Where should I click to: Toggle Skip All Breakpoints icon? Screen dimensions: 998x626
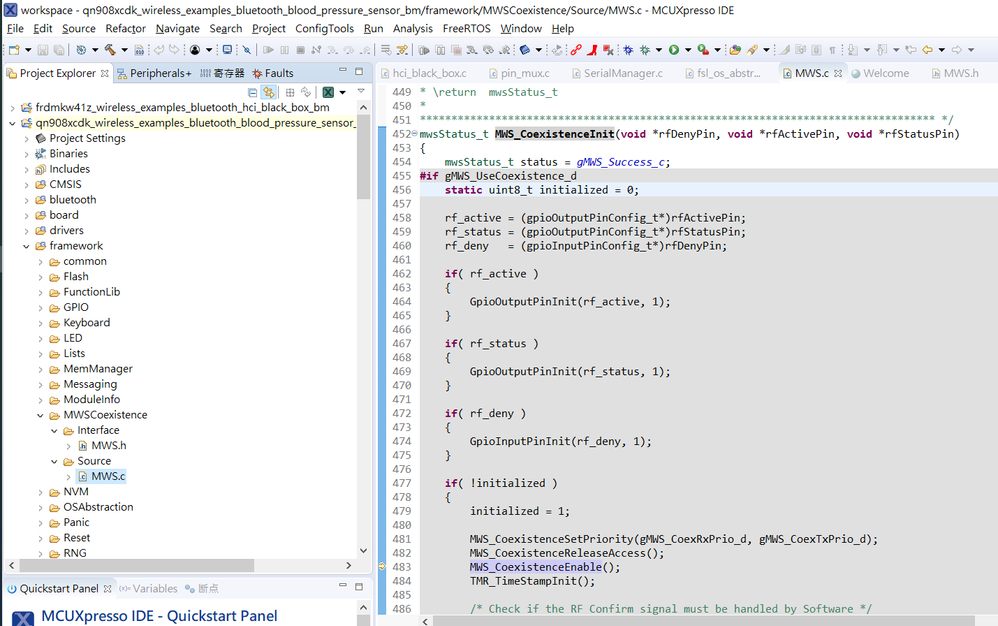246,50
